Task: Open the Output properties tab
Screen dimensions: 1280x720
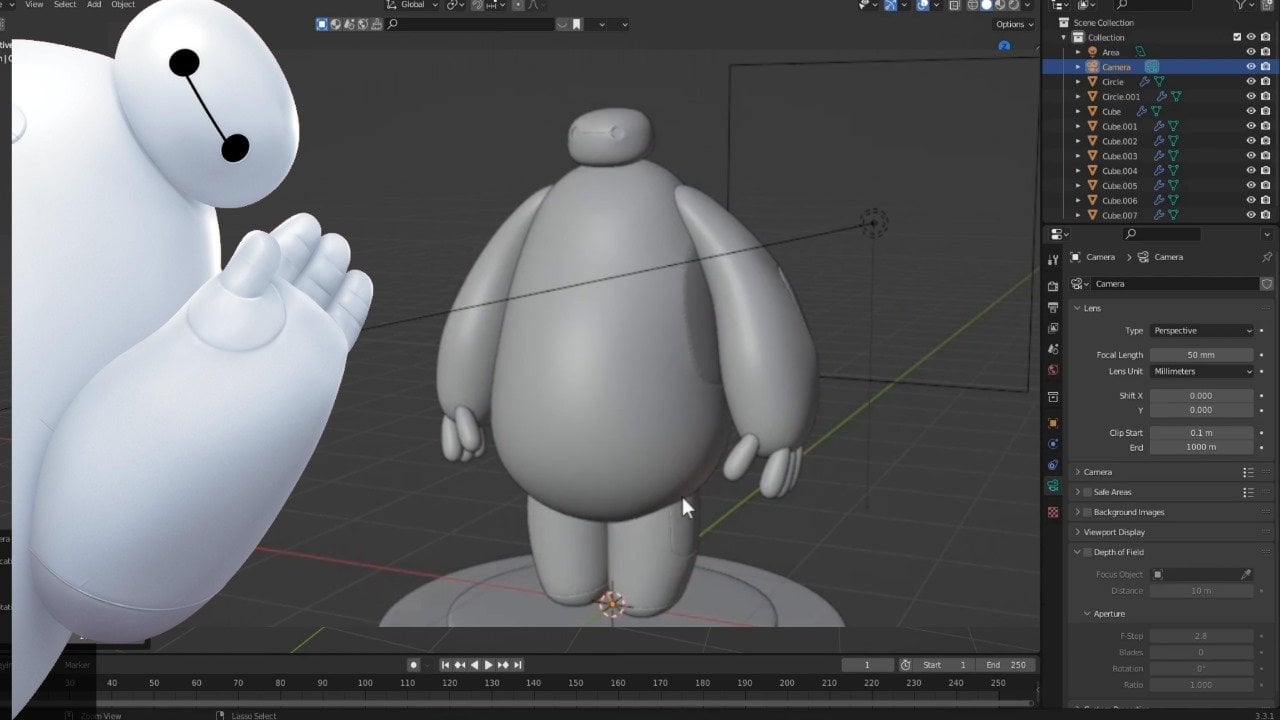Action: tap(1053, 307)
